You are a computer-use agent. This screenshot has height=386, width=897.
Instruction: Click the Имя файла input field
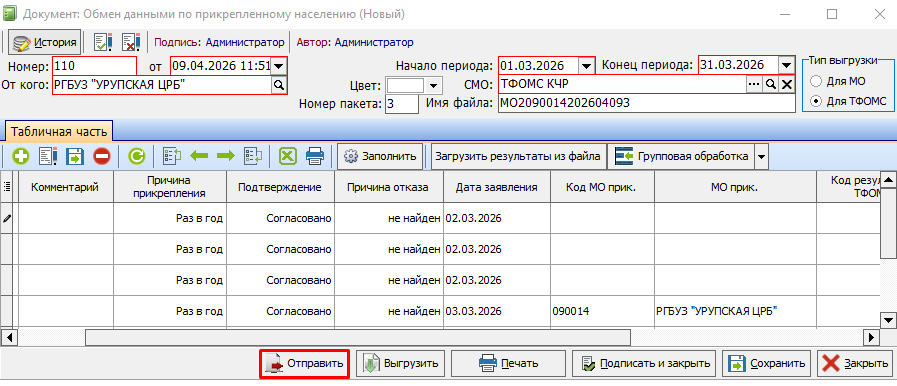[646, 104]
